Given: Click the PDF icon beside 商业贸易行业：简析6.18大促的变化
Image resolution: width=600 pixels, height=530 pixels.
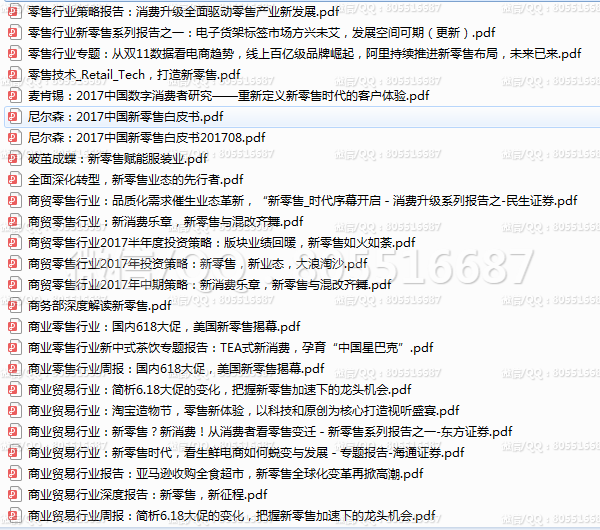Looking at the screenshot, I should point(14,390).
